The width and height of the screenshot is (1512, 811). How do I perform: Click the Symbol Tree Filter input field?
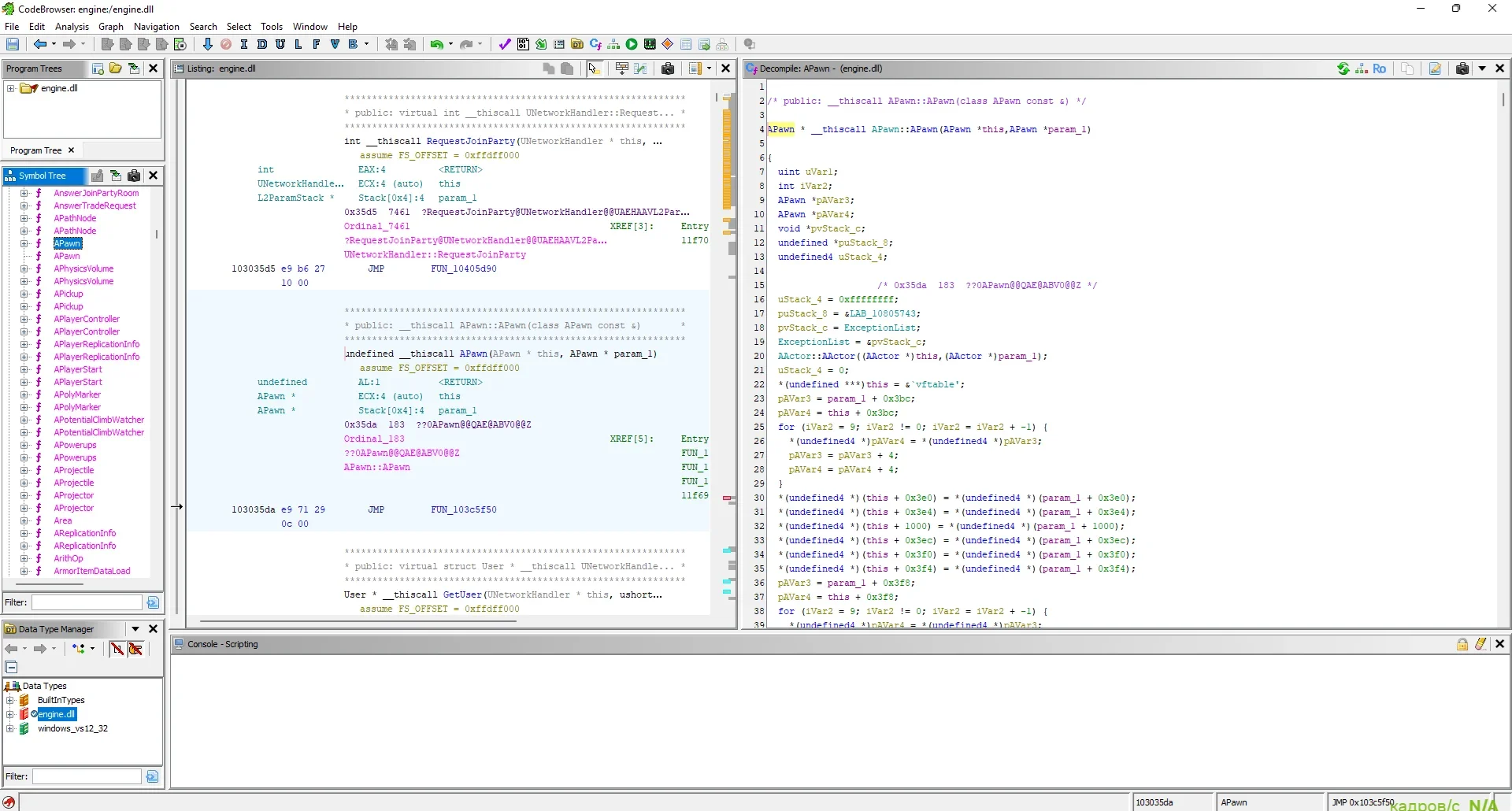[x=87, y=602]
